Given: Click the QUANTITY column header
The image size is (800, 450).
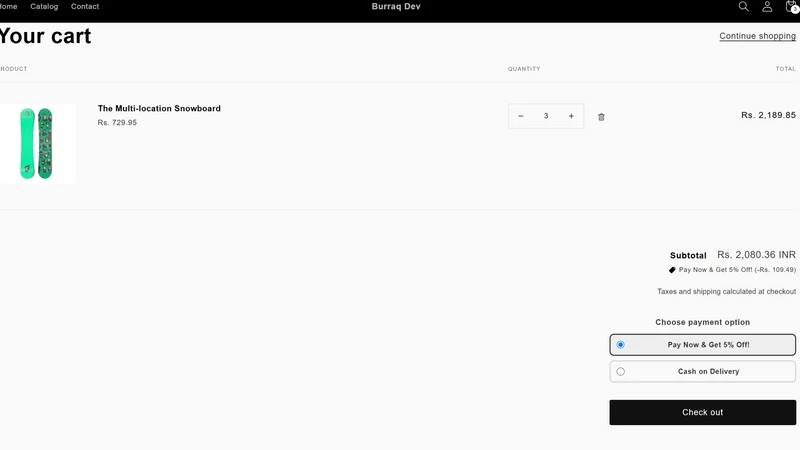Looking at the screenshot, I should tap(524, 69).
